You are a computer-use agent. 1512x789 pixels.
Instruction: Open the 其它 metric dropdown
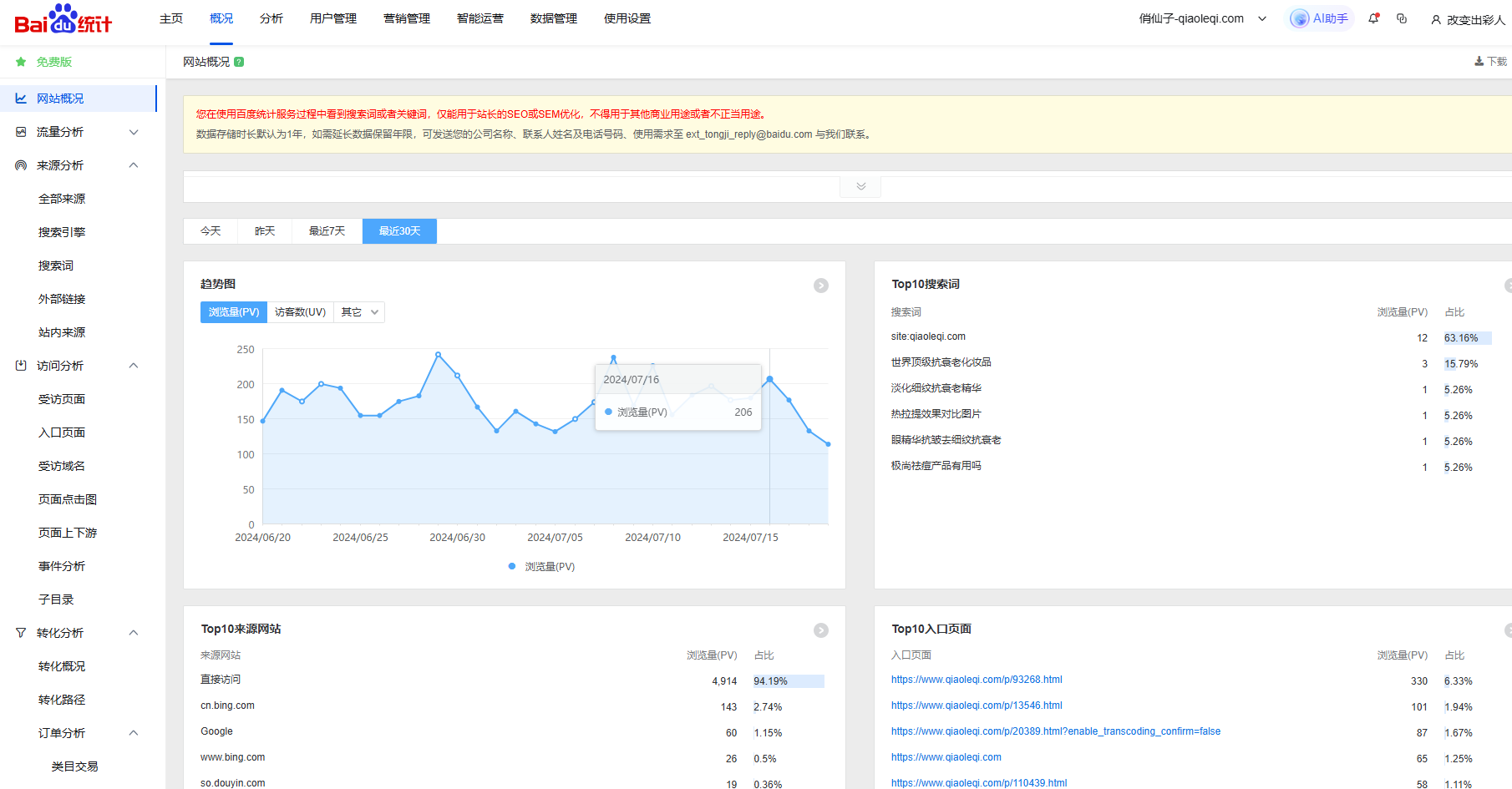(x=359, y=312)
